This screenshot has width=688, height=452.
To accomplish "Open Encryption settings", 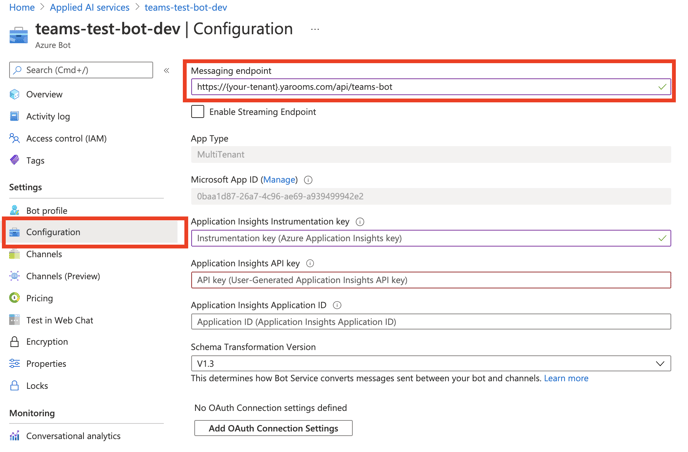I will click(47, 341).
